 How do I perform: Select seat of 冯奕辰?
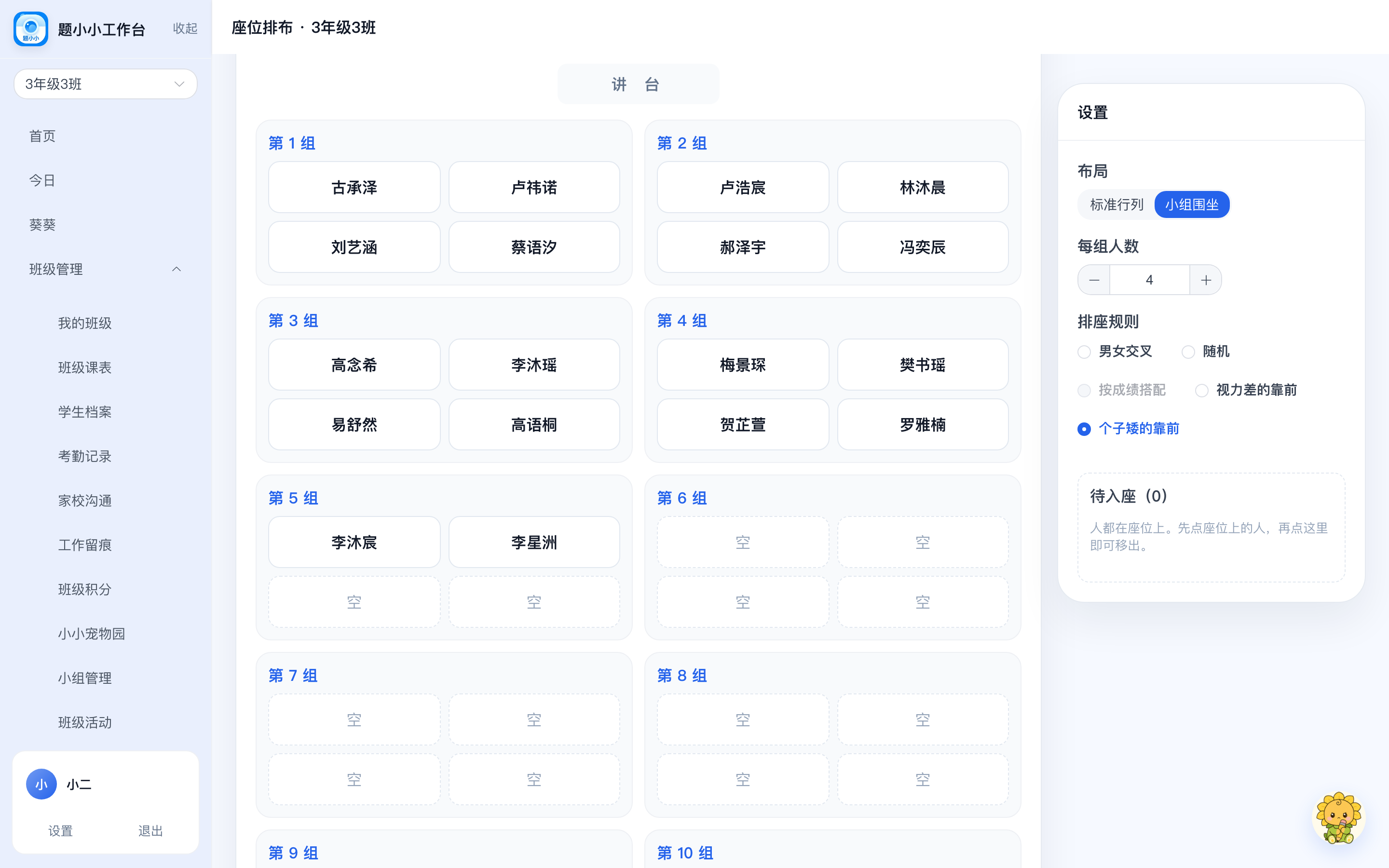(x=922, y=247)
